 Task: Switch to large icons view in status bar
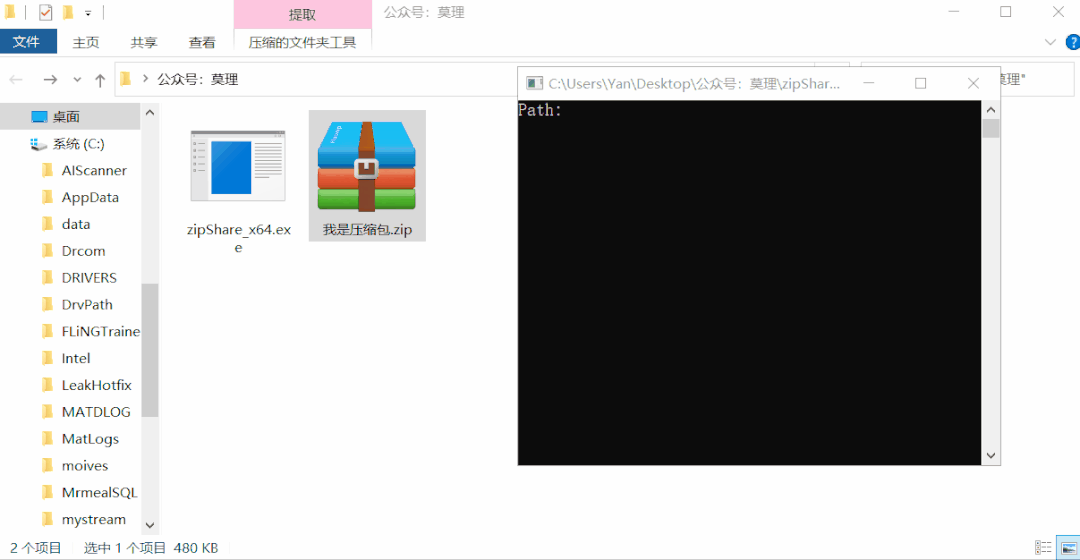tap(1068, 548)
